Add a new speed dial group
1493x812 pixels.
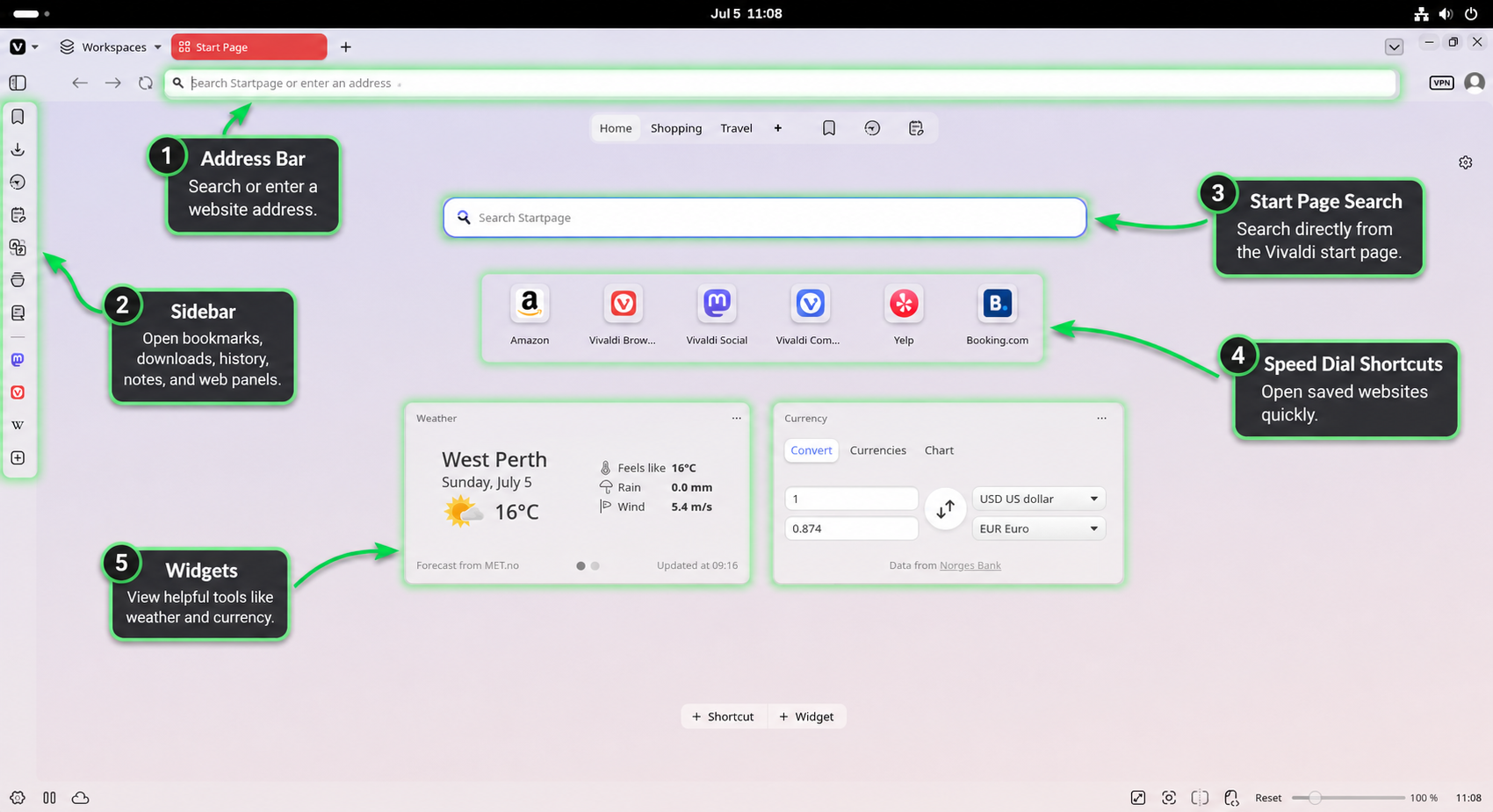click(x=777, y=128)
